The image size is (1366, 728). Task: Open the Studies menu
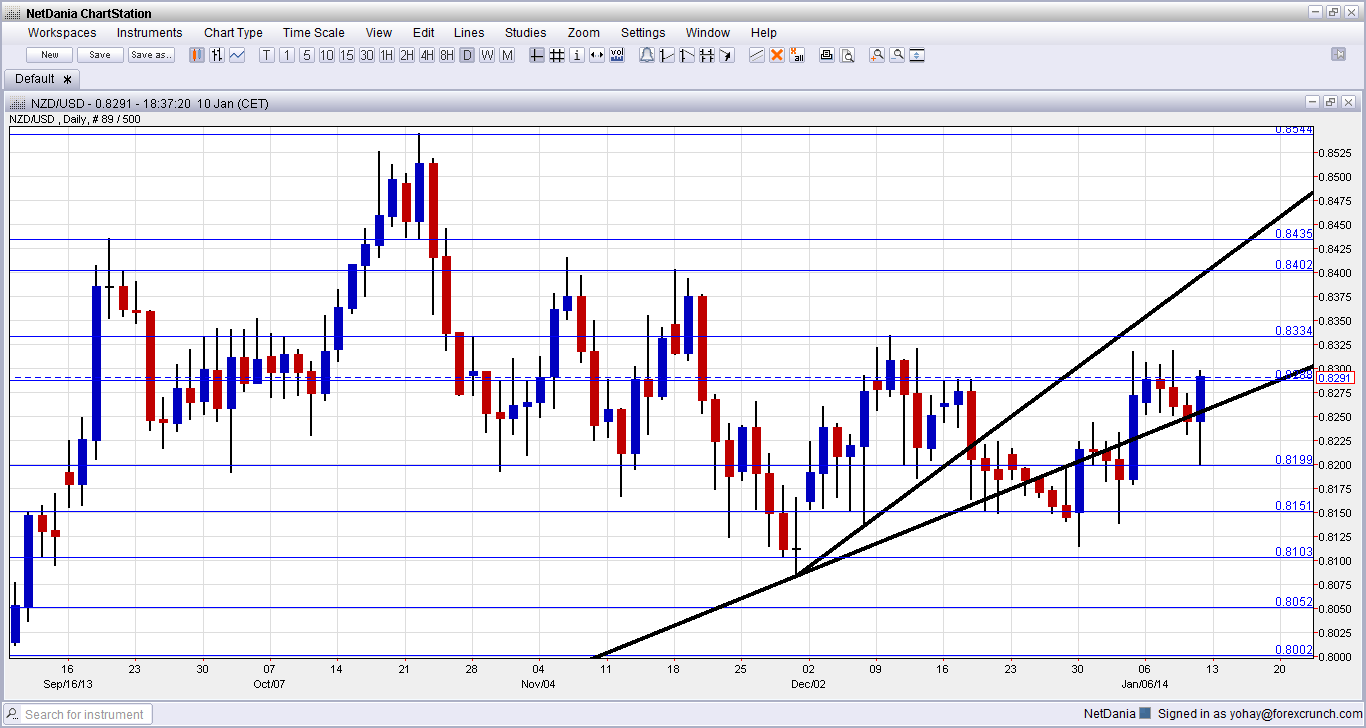click(525, 32)
